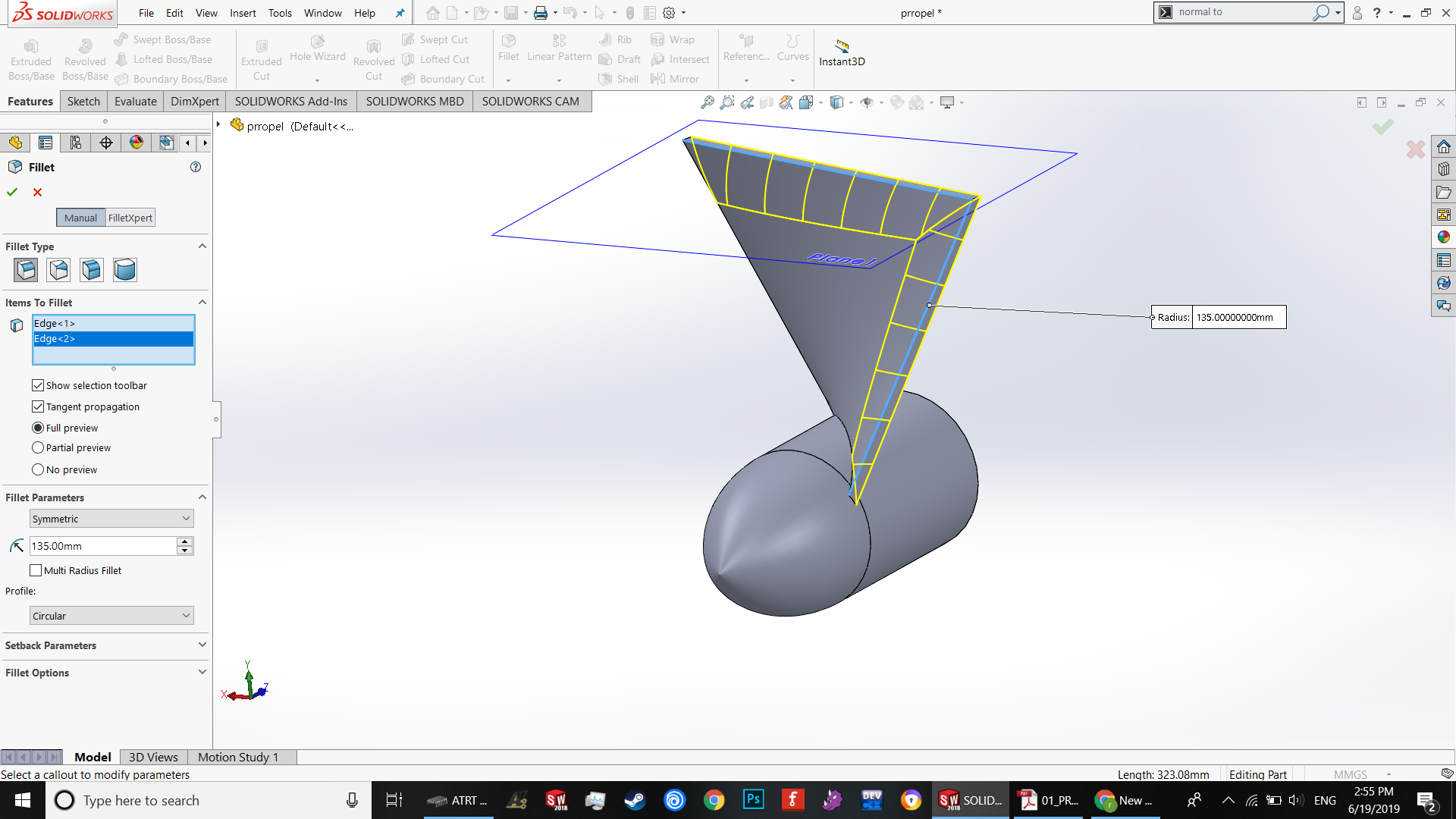Choose the full round fillet type icon

[125, 270]
